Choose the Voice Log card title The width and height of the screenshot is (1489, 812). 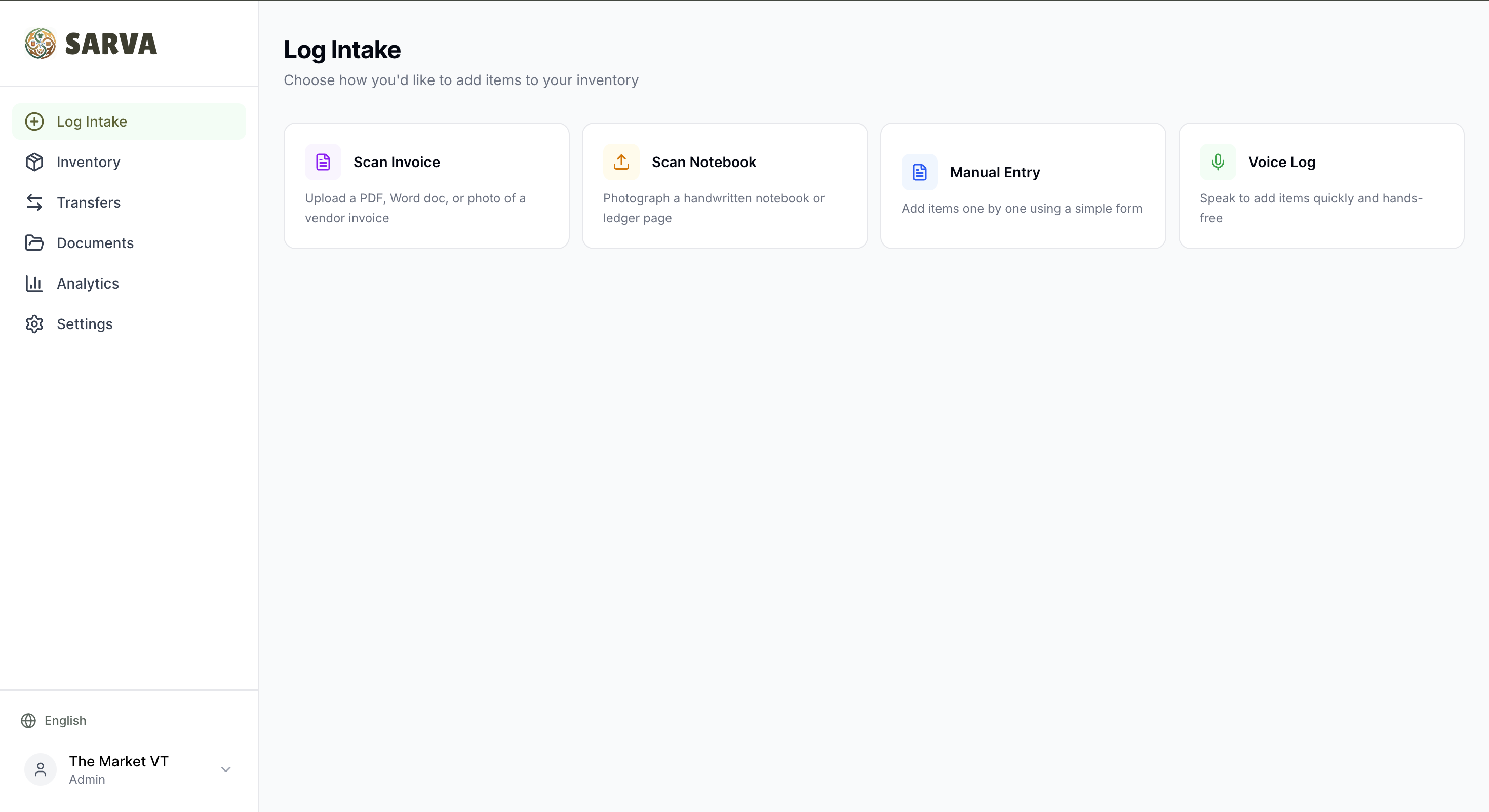(x=1281, y=162)
